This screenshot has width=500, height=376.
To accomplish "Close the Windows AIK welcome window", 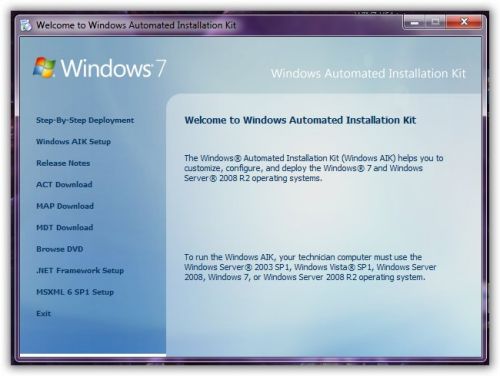I will tap(464, 22).
